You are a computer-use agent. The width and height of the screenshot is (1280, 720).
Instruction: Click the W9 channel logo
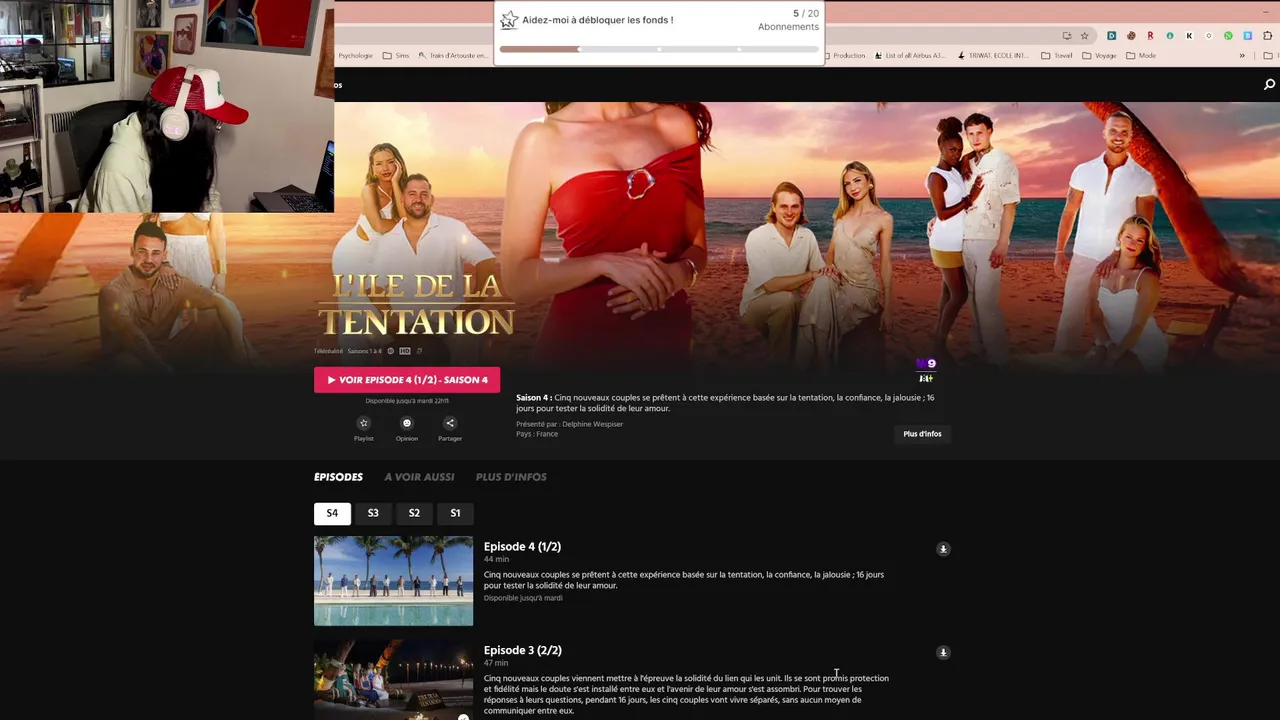point(926,364)
